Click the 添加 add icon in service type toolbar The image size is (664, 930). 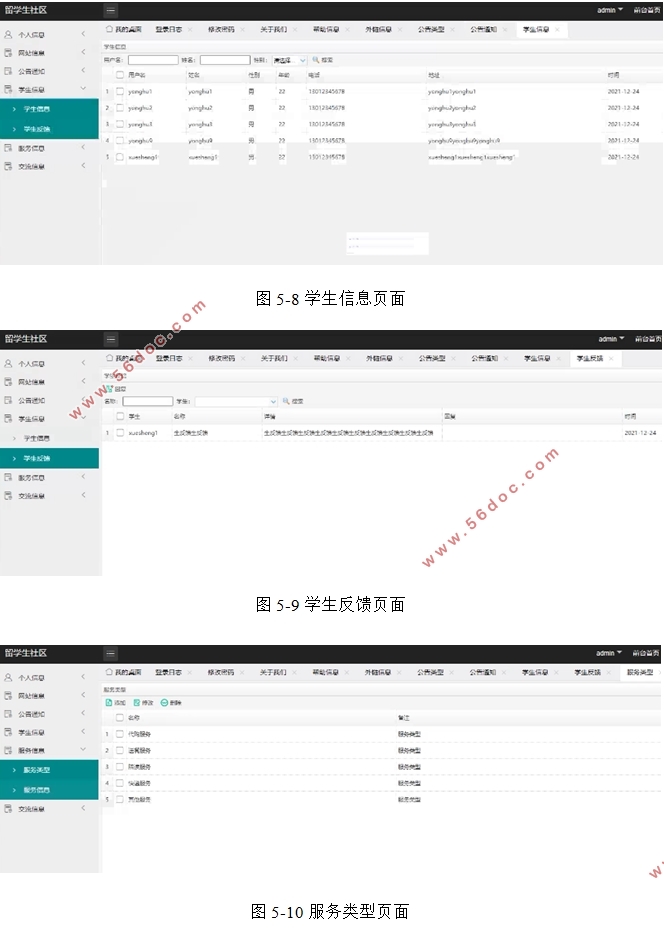point(109,703)
